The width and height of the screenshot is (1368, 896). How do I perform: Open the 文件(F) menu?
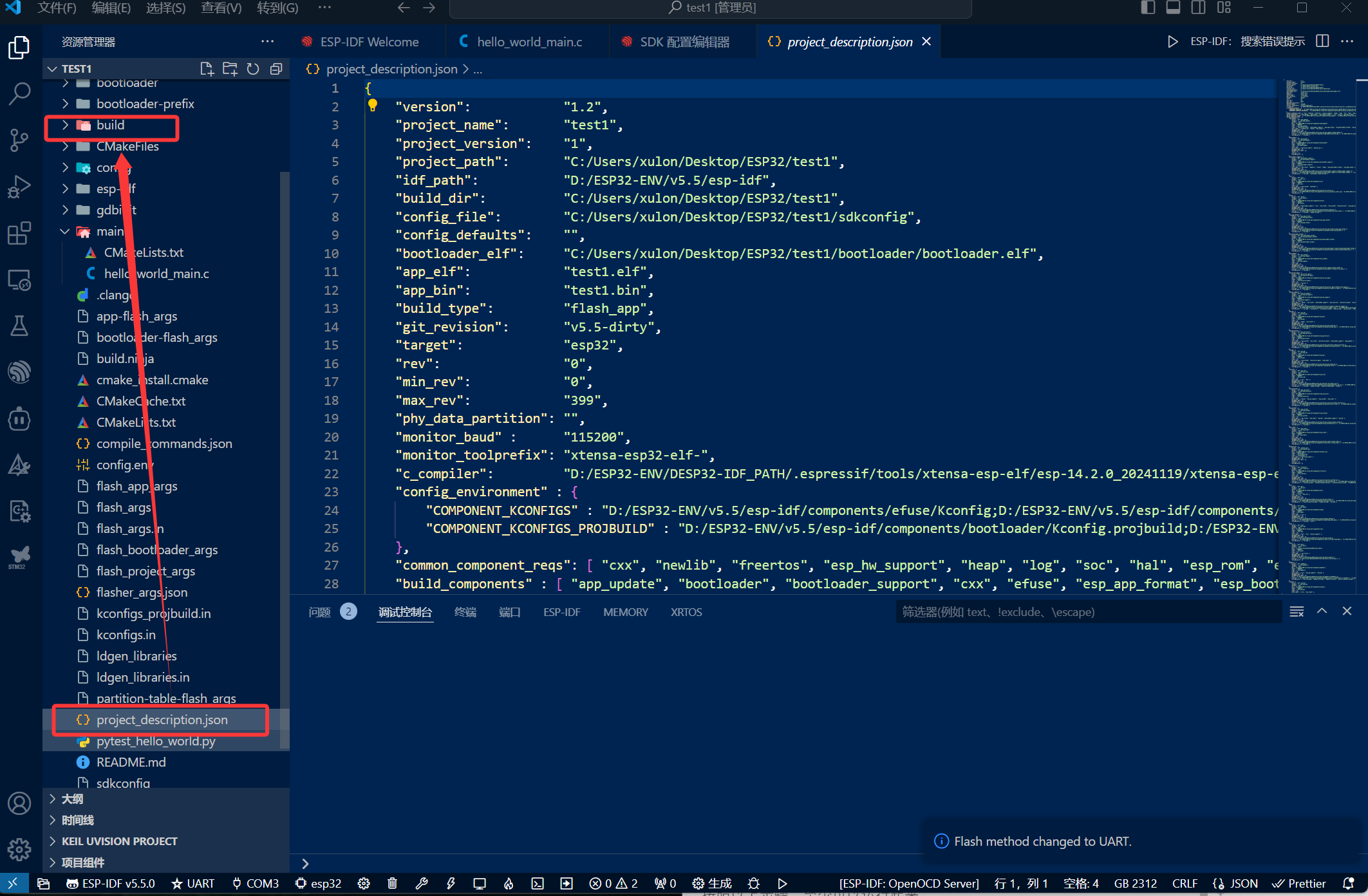(57, 8)
